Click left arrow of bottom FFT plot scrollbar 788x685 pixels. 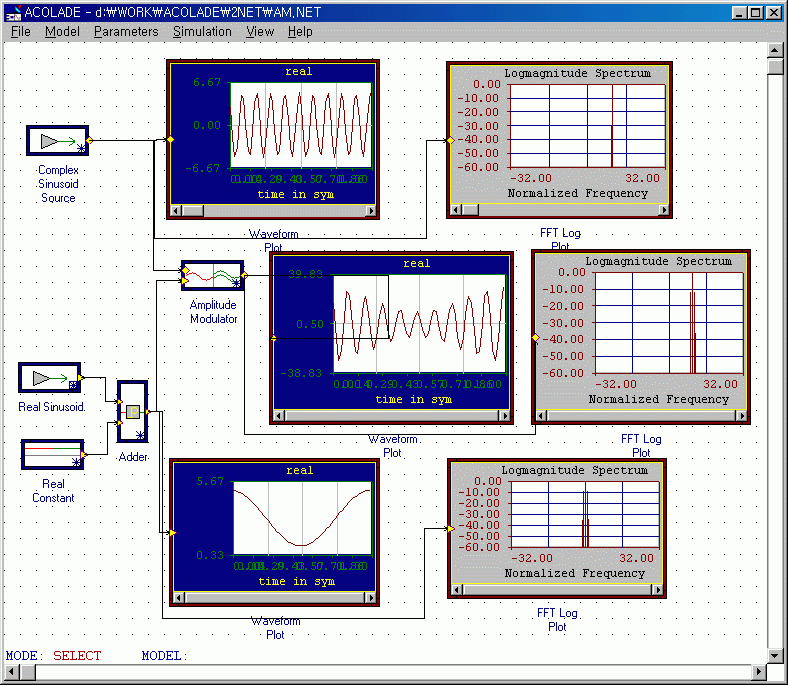tap(457, 590)
